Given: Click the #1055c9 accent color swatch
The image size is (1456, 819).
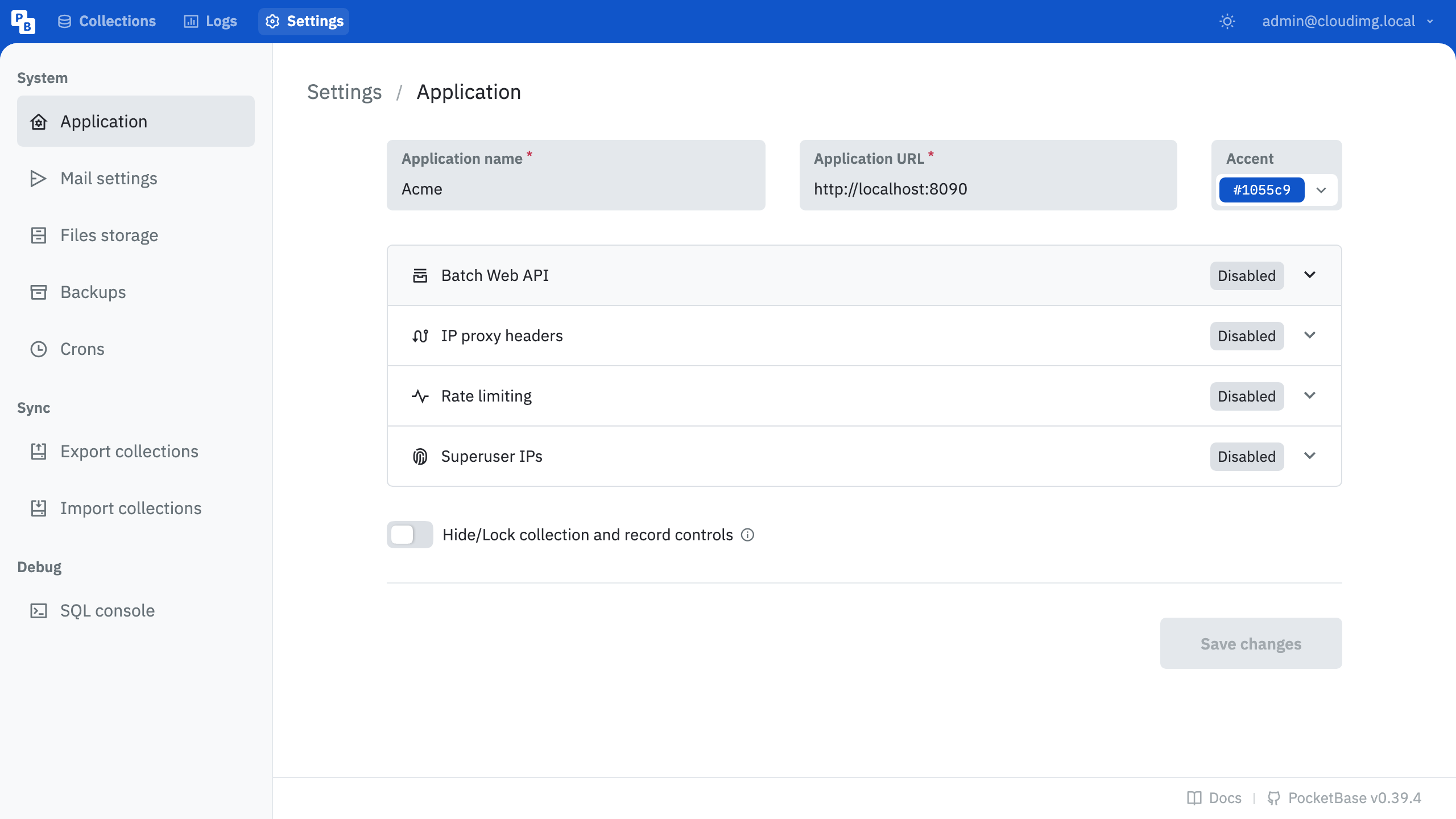Looking at the screenshot, I should pyautogui.click(x=1261, y=190).
